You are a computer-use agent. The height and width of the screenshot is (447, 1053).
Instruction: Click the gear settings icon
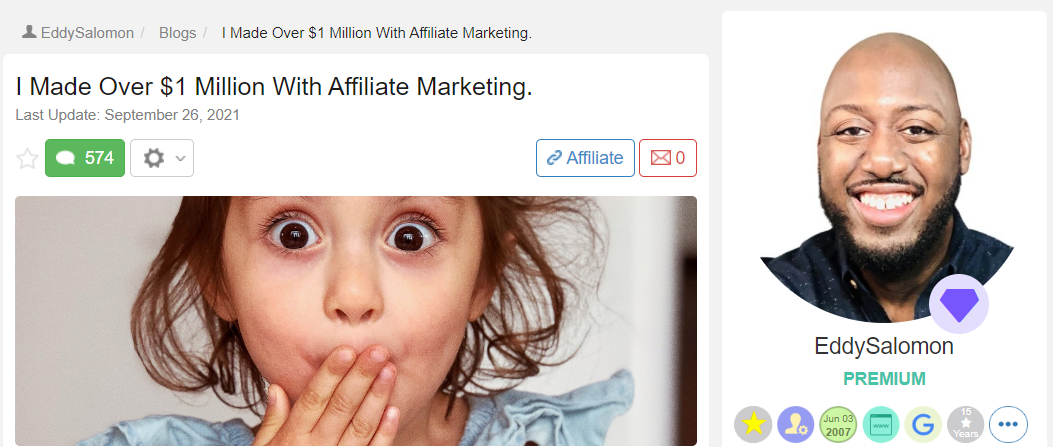[154, 158]
